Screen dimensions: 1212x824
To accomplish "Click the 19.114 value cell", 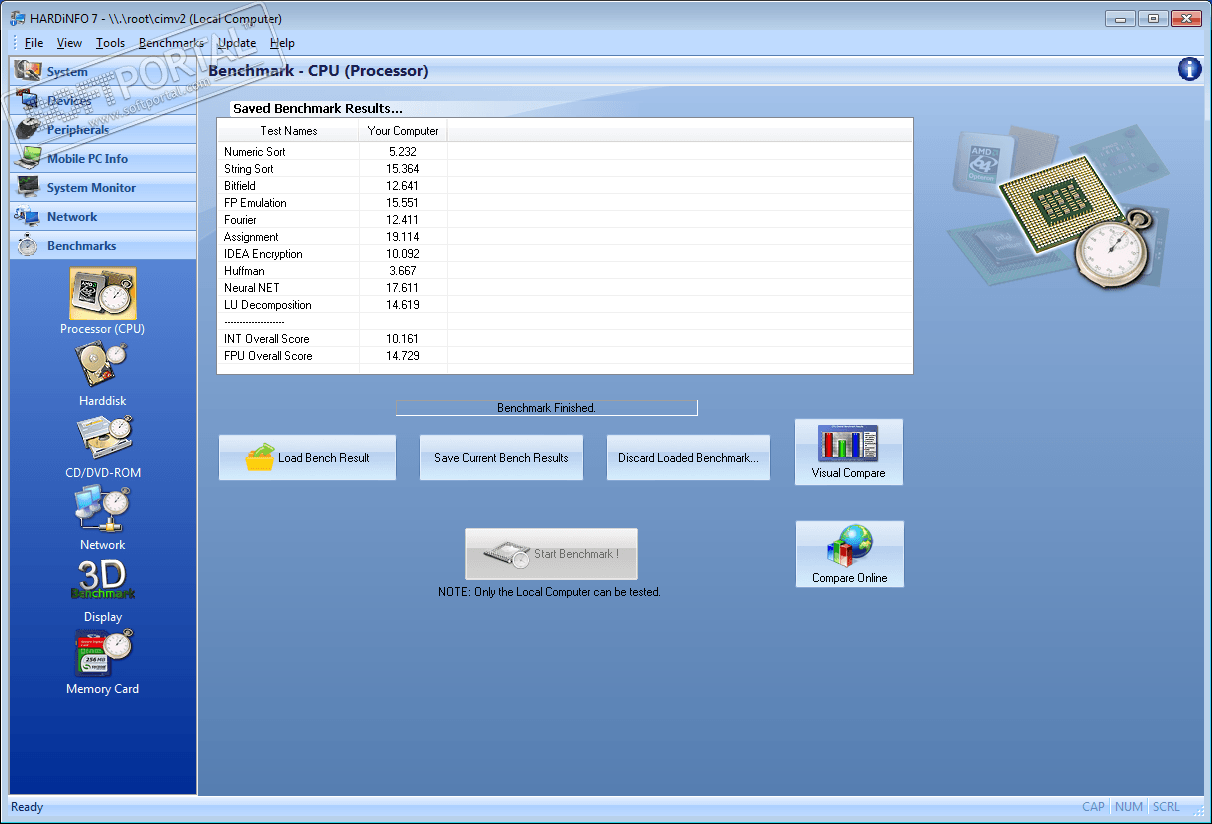I will (x=403, y=237).
